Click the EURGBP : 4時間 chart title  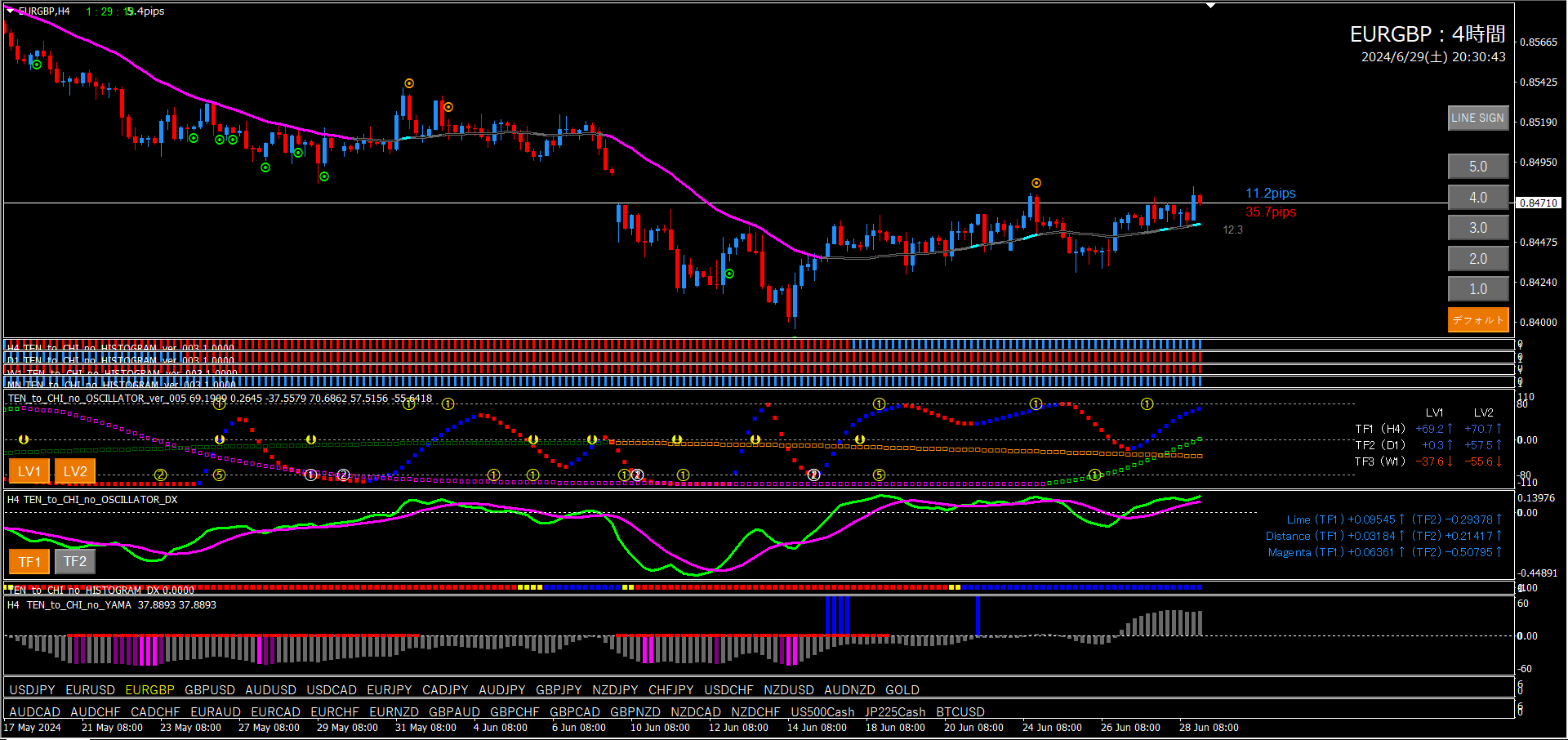[x=1428, y=34]
